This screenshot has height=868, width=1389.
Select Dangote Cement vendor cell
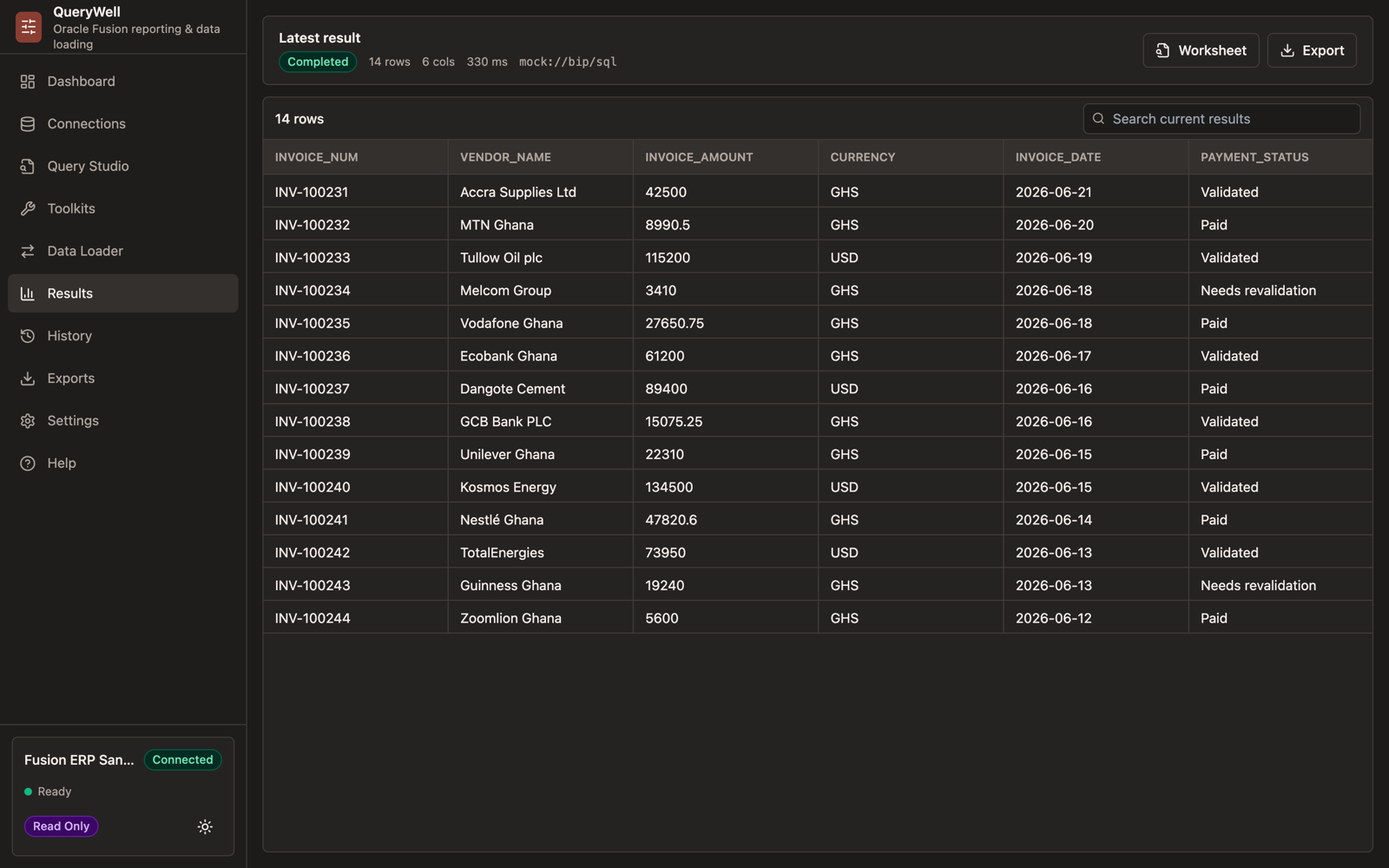pyautogui.click(x=541, y=389)
